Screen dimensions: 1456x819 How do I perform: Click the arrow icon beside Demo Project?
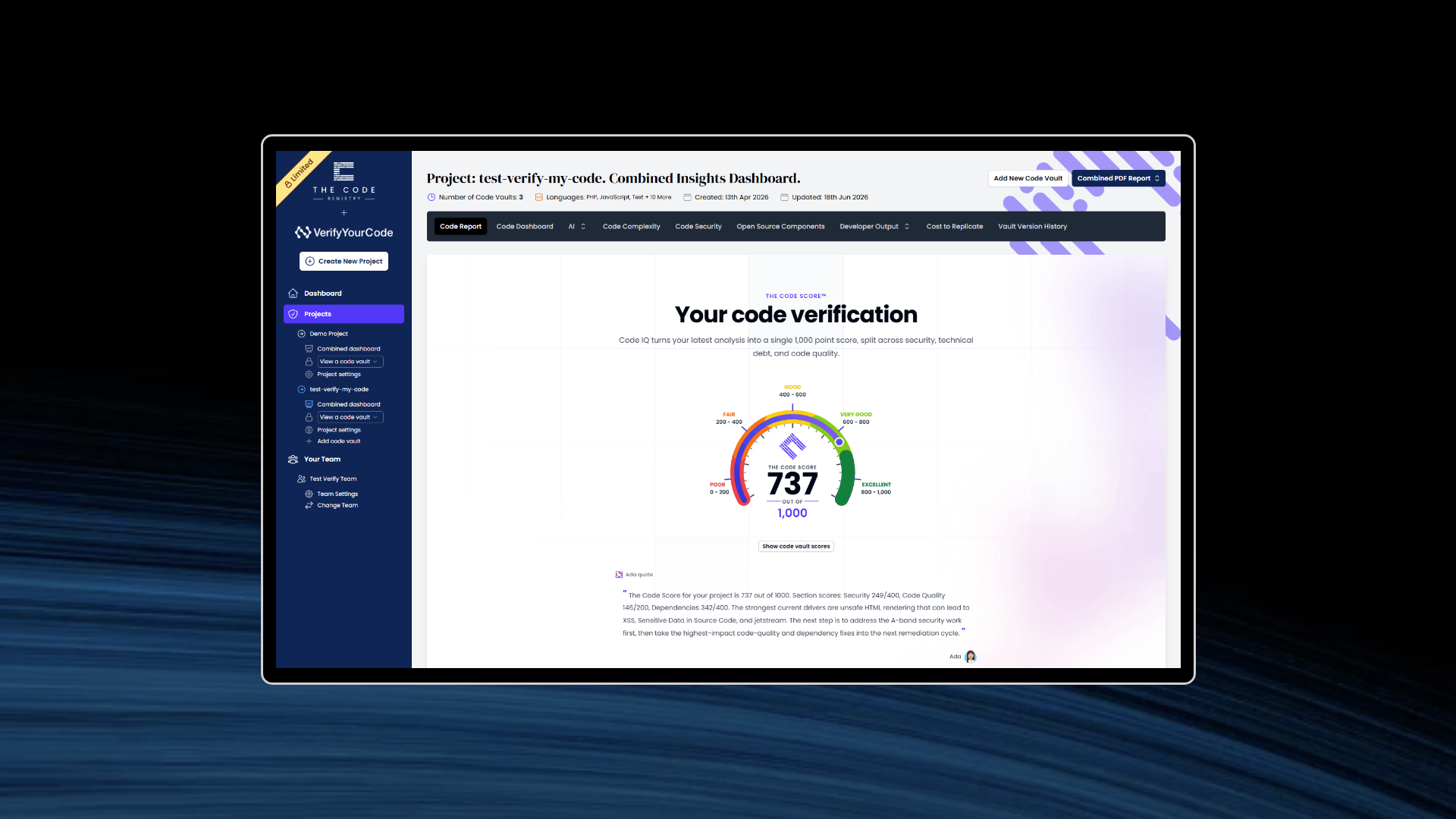point(302,334)
